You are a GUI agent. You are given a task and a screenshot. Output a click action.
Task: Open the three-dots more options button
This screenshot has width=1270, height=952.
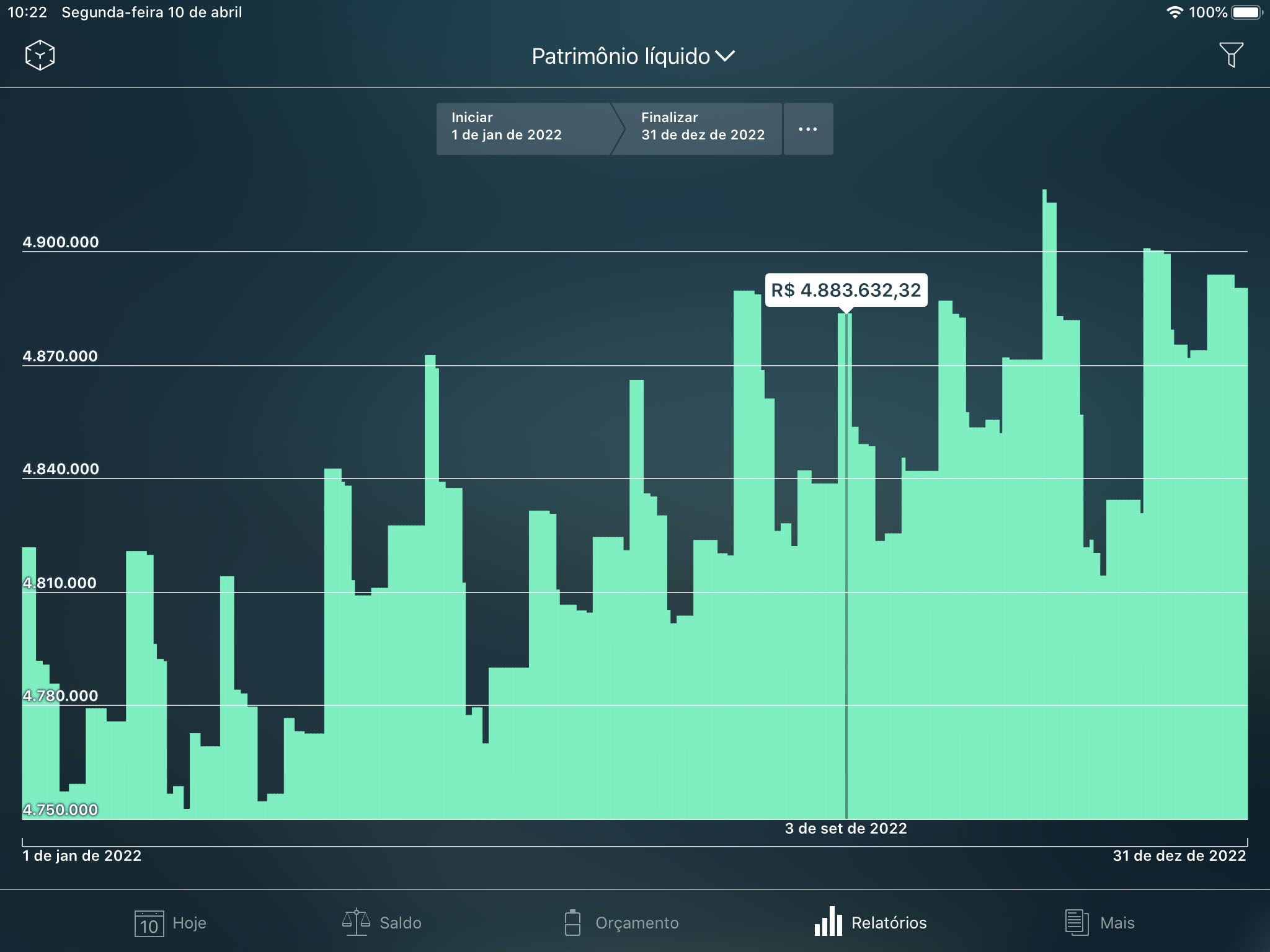coord(808,129)
